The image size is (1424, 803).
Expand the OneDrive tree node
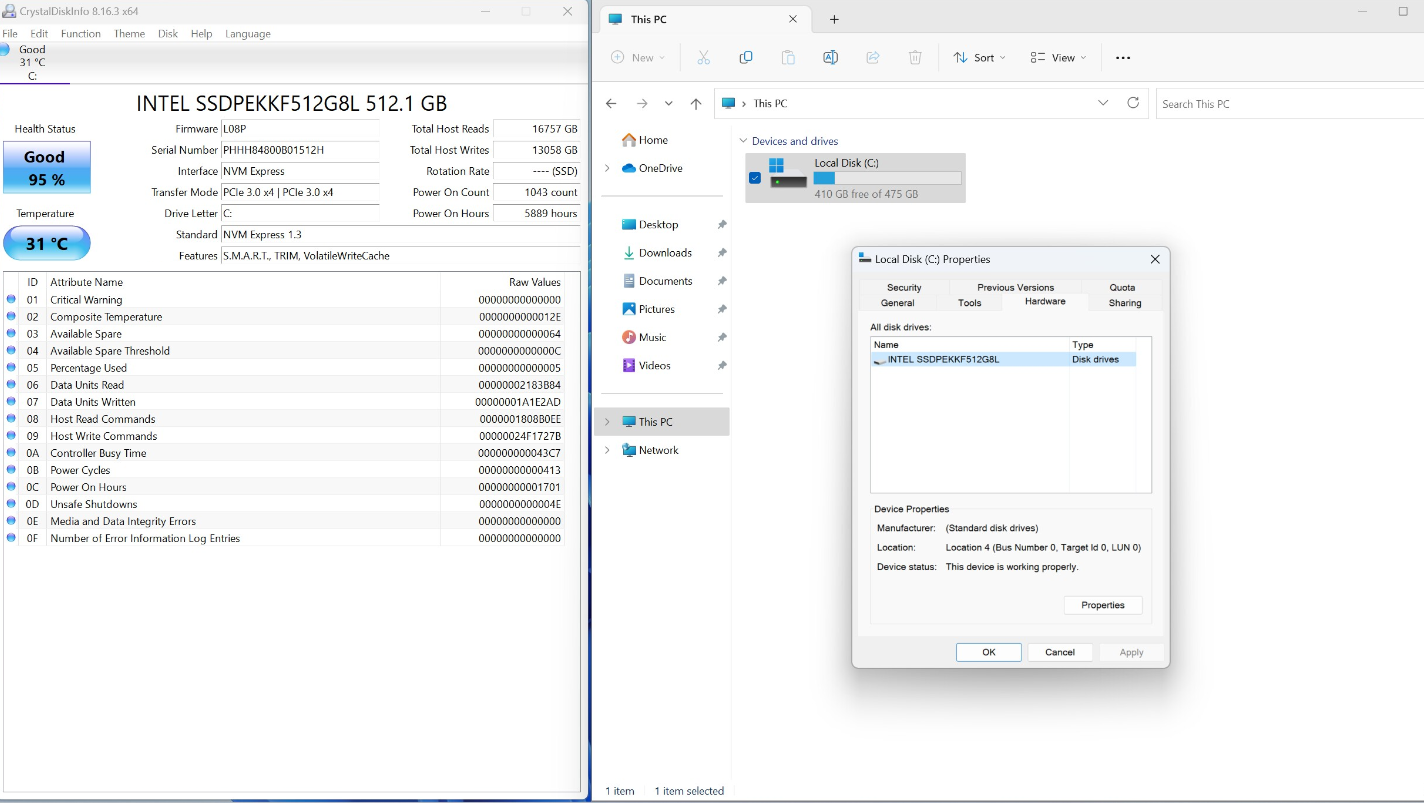tap(607, 168)
